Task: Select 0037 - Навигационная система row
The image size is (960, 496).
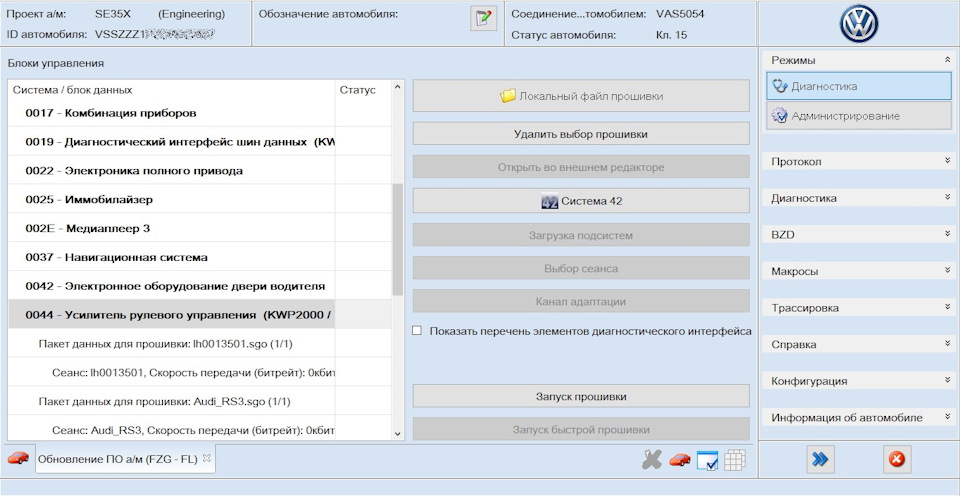Action: [200, 257]
